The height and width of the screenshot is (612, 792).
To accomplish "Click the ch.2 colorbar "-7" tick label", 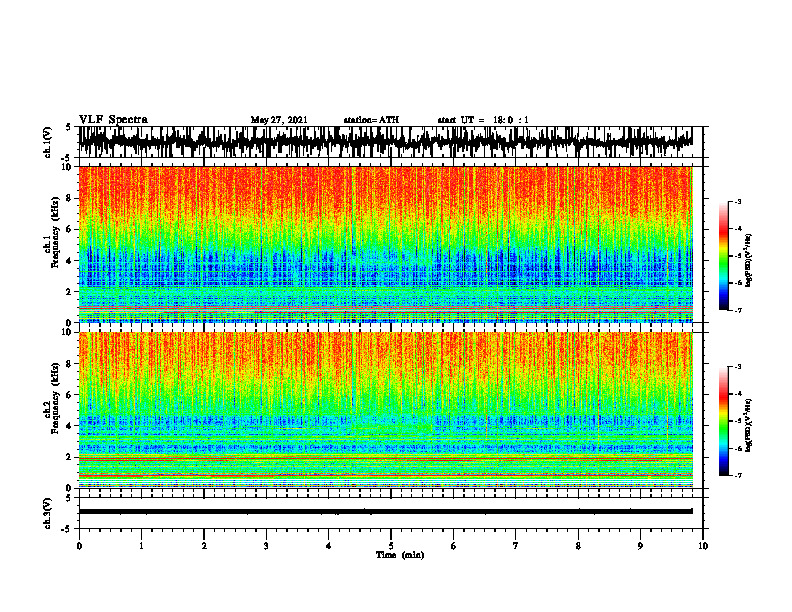I will pyautogui.click(x=738, y=476).
